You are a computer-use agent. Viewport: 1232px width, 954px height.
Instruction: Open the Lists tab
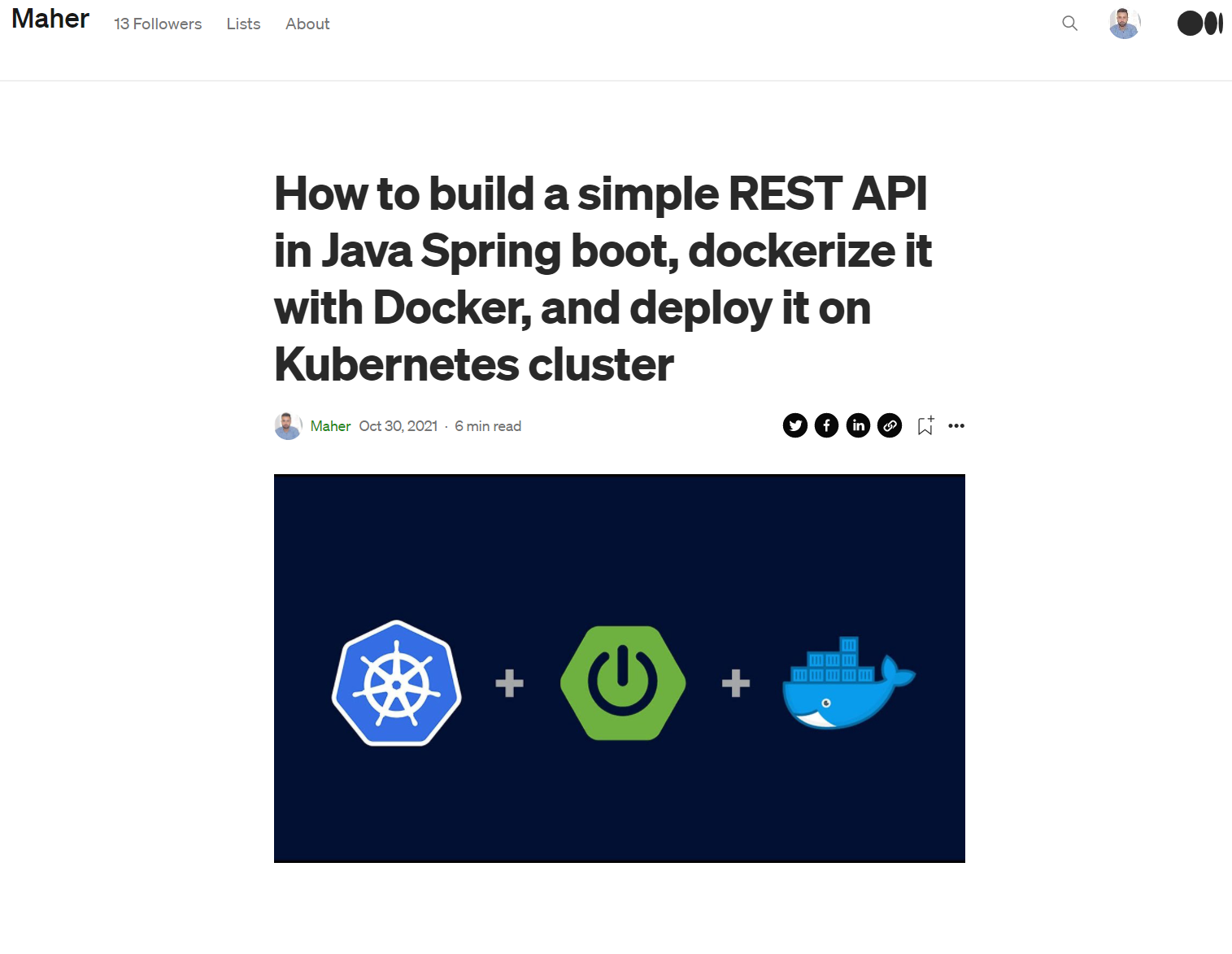[x=243, y=24]
